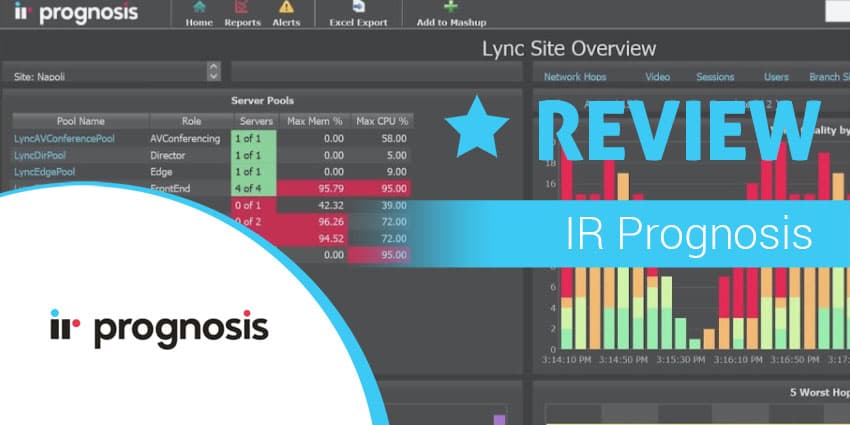Image resolution: width=850 pixels, height=425 pixels.
Task: Switch to the Video tab
Action: click(658, 77)
